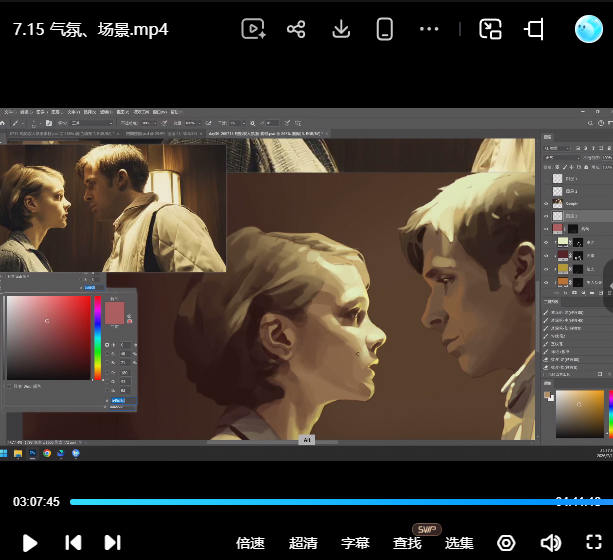The width and height of the screenshot is (613, 560).
Task: Jump to the previous video
Action: [73, 543]
